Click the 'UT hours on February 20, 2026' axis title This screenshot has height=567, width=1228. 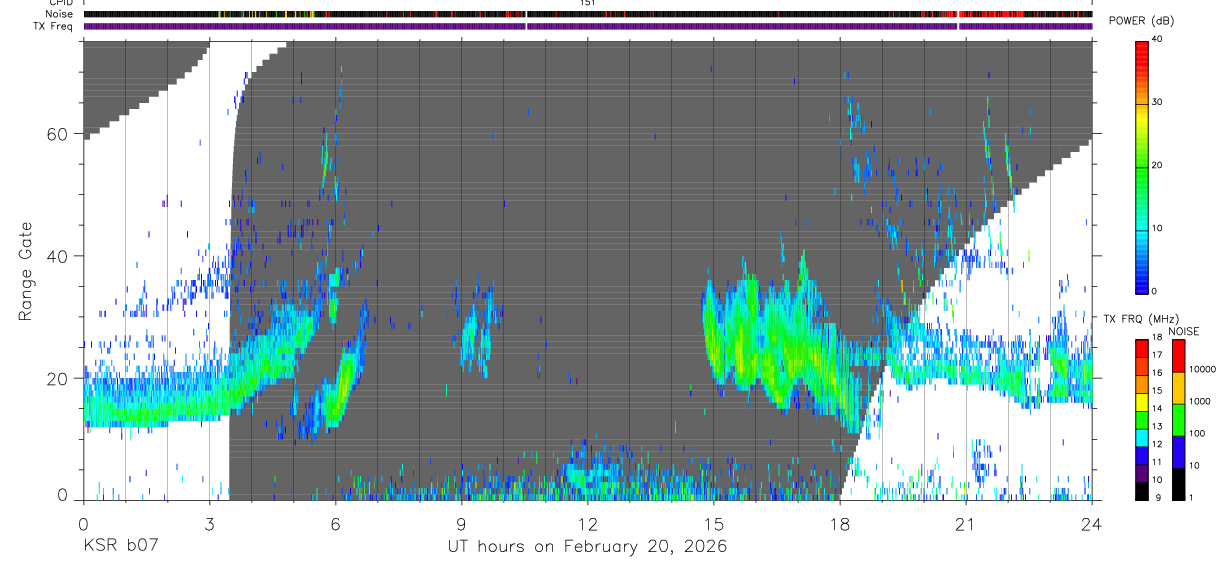[x=587, y=547]
